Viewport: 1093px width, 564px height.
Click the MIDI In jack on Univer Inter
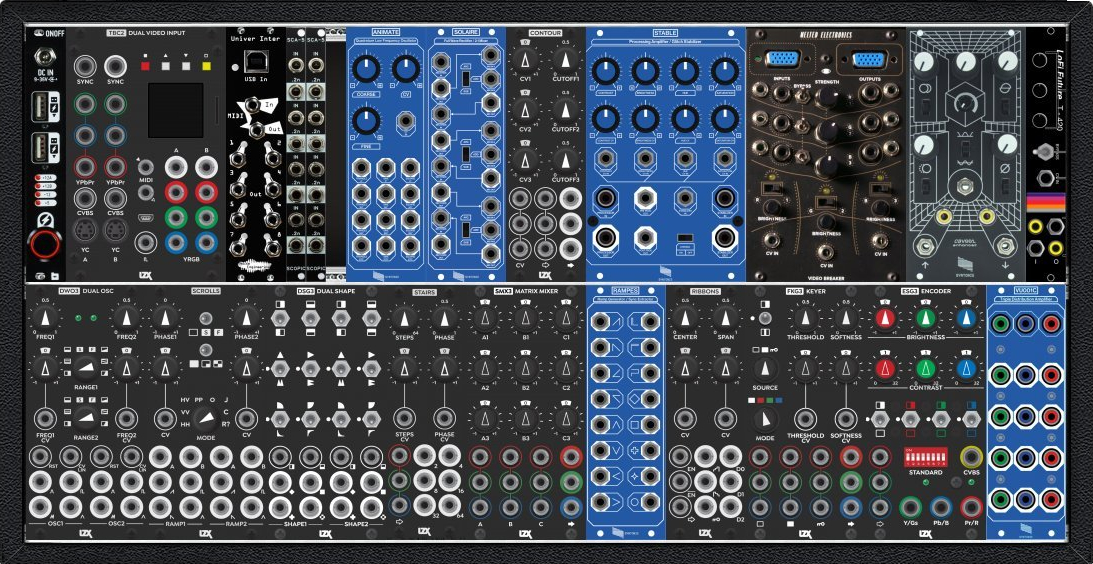pos(250,106)
